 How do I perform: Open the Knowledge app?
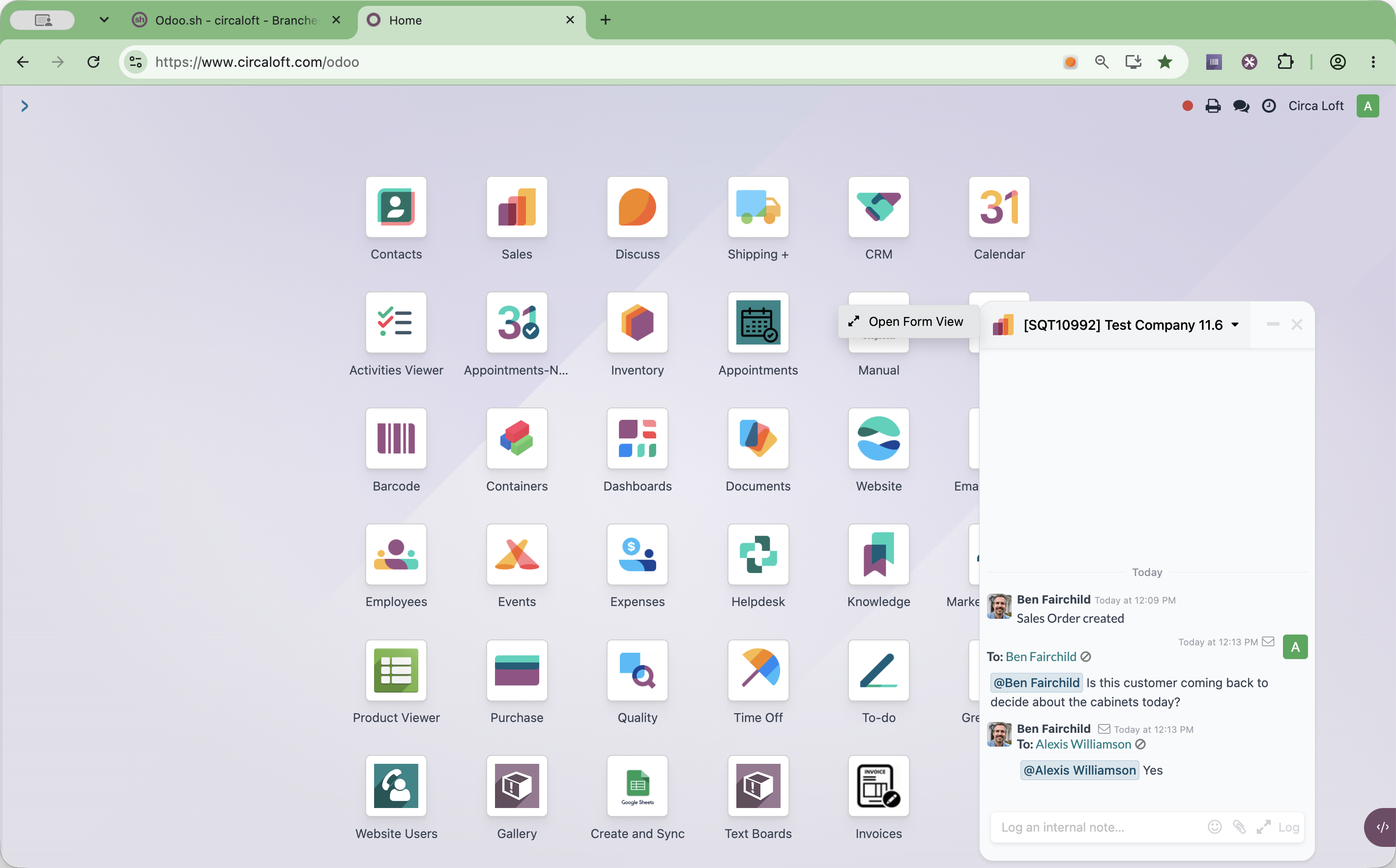point(878,554)
